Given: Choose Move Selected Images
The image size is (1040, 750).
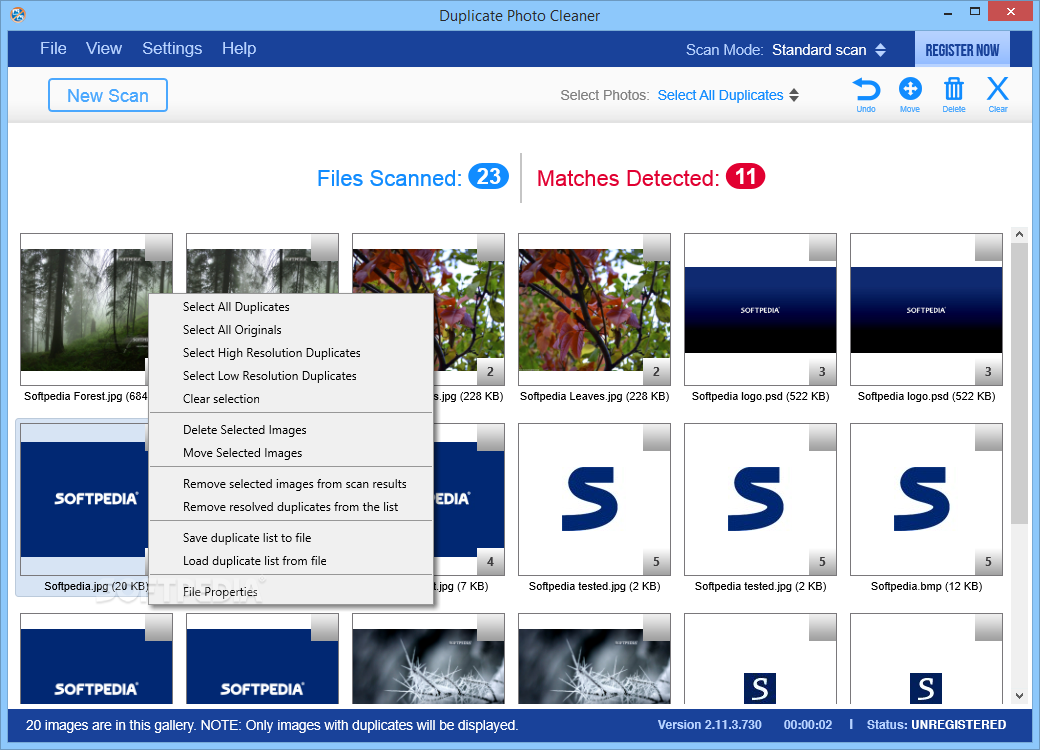Looking at the screenshot, I should 291,453.
